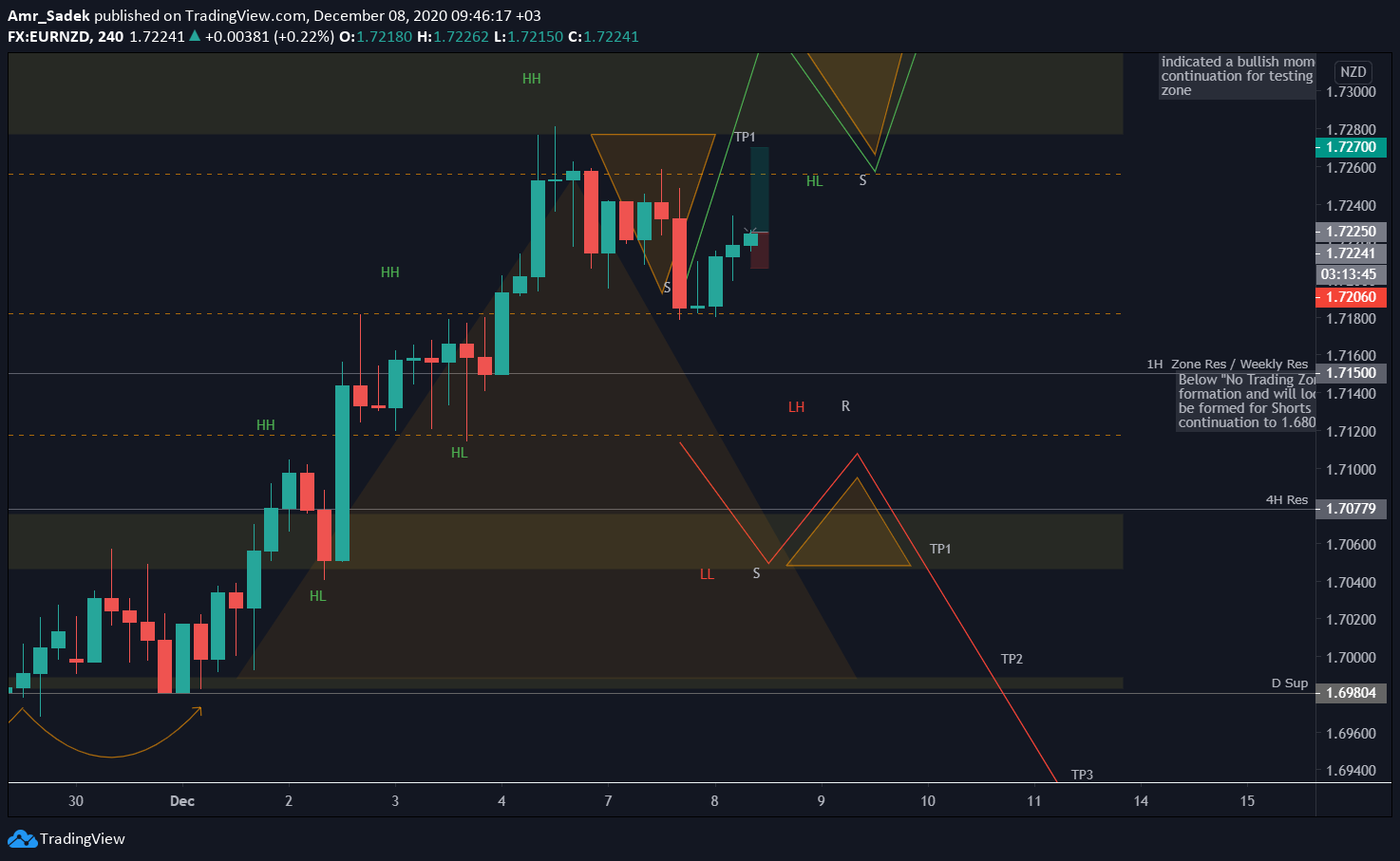Select the 1.71500 price level label
This screenshot has width=1400, height=861.
tap(1351, 373)
